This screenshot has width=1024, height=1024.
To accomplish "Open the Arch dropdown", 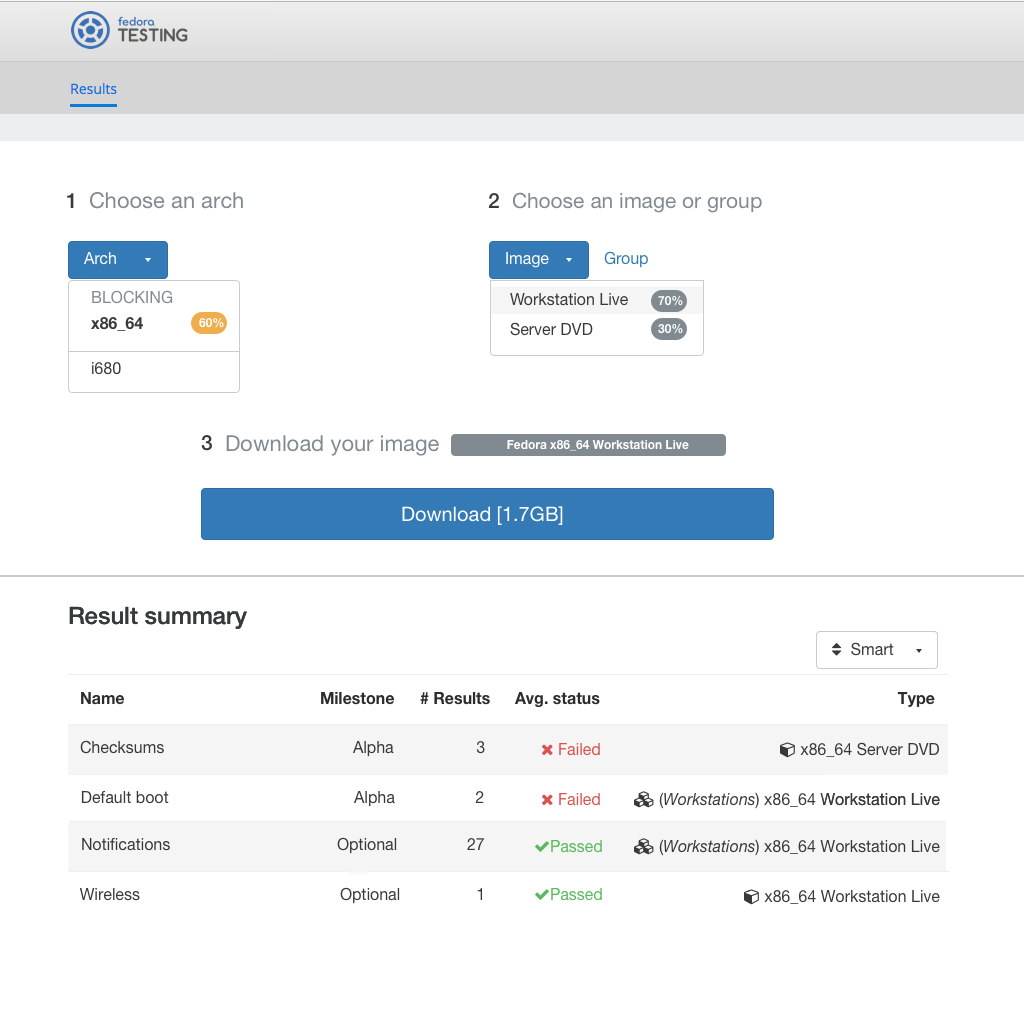I will (x=118, y=259).
